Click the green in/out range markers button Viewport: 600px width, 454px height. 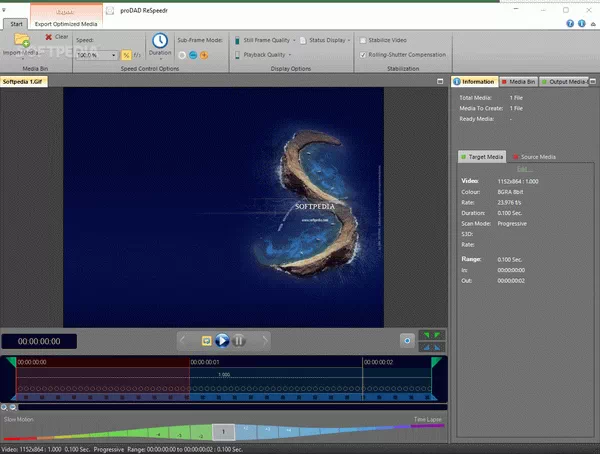[432, 335]
